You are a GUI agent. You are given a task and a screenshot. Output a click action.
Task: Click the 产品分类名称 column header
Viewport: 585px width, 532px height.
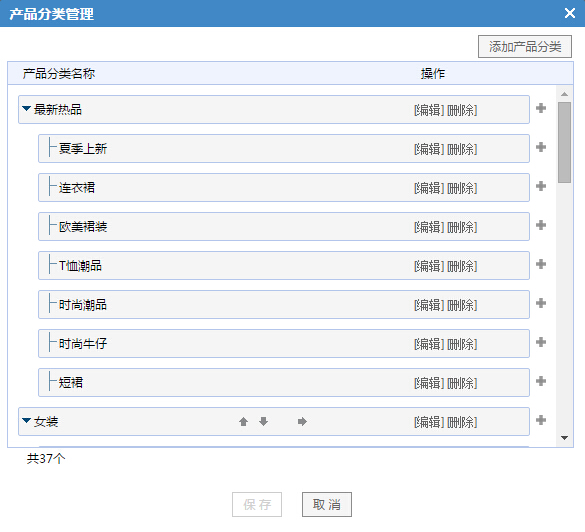(x=59, y=73)
